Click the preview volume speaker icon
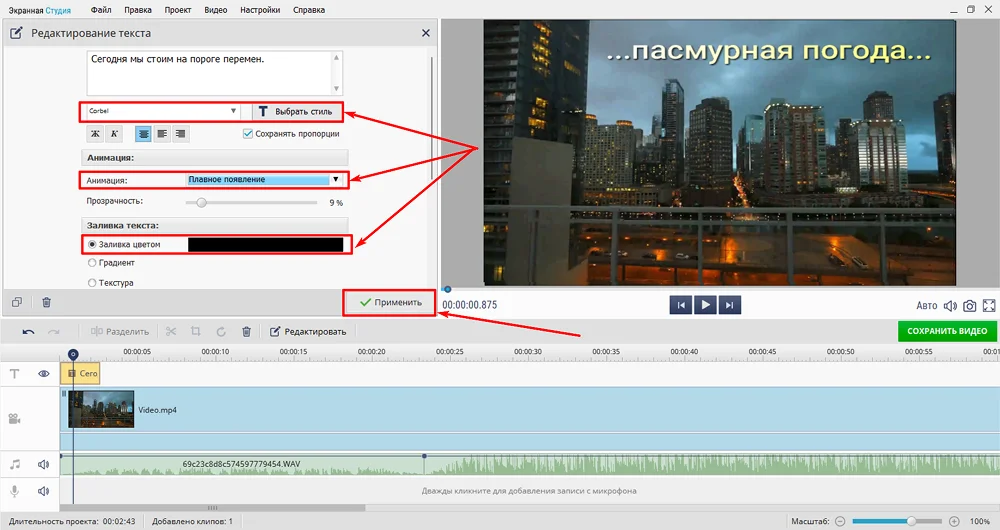This screenshot has width=1000, height=530. (950, 306)
